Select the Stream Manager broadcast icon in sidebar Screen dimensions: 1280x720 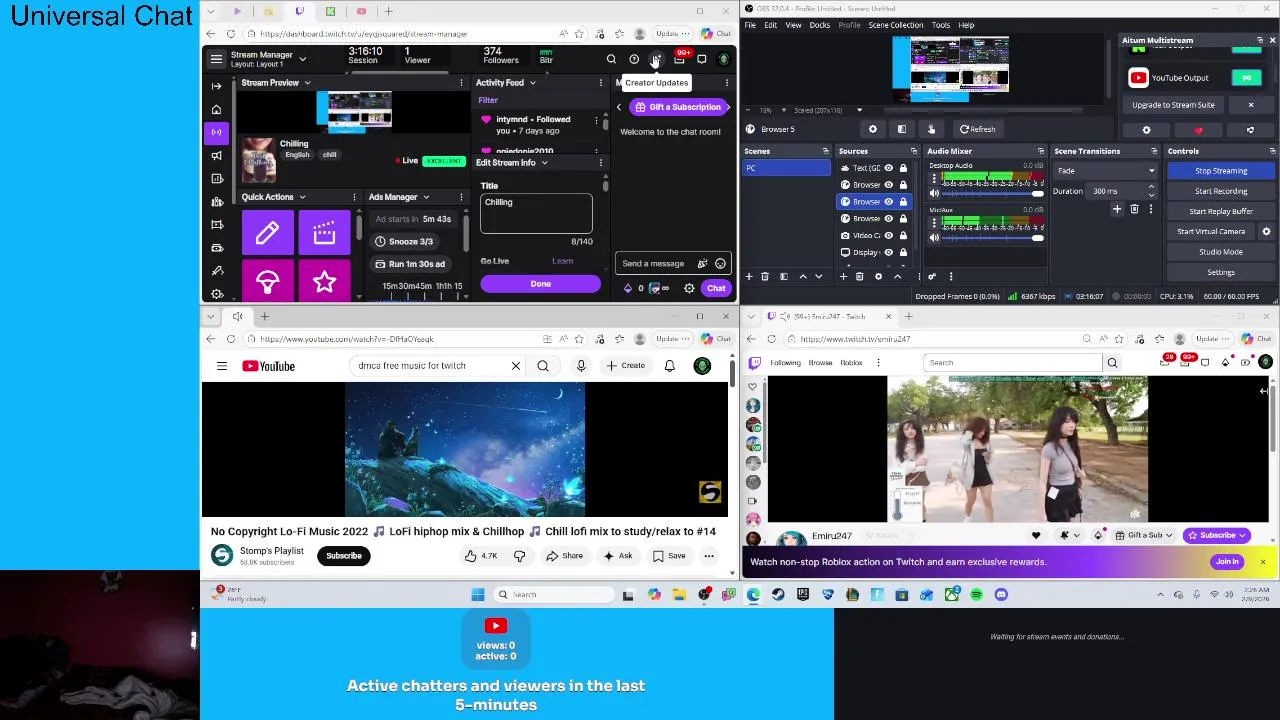pos(216,132)
